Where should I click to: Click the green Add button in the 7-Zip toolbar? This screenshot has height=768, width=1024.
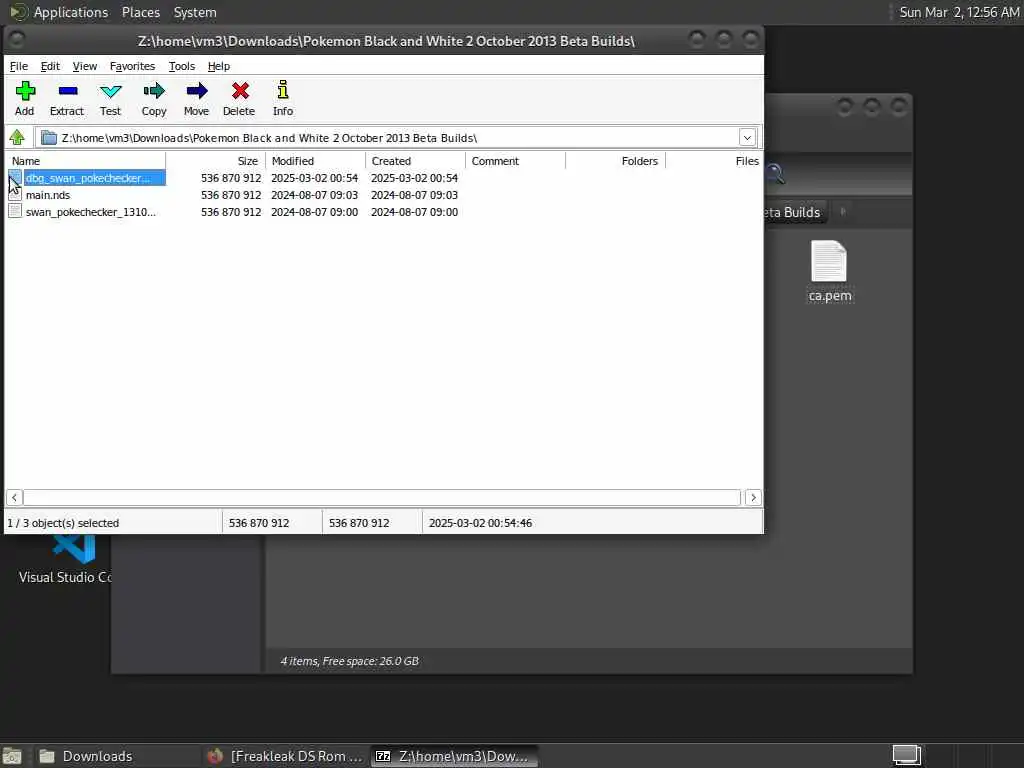pos(25,99)
